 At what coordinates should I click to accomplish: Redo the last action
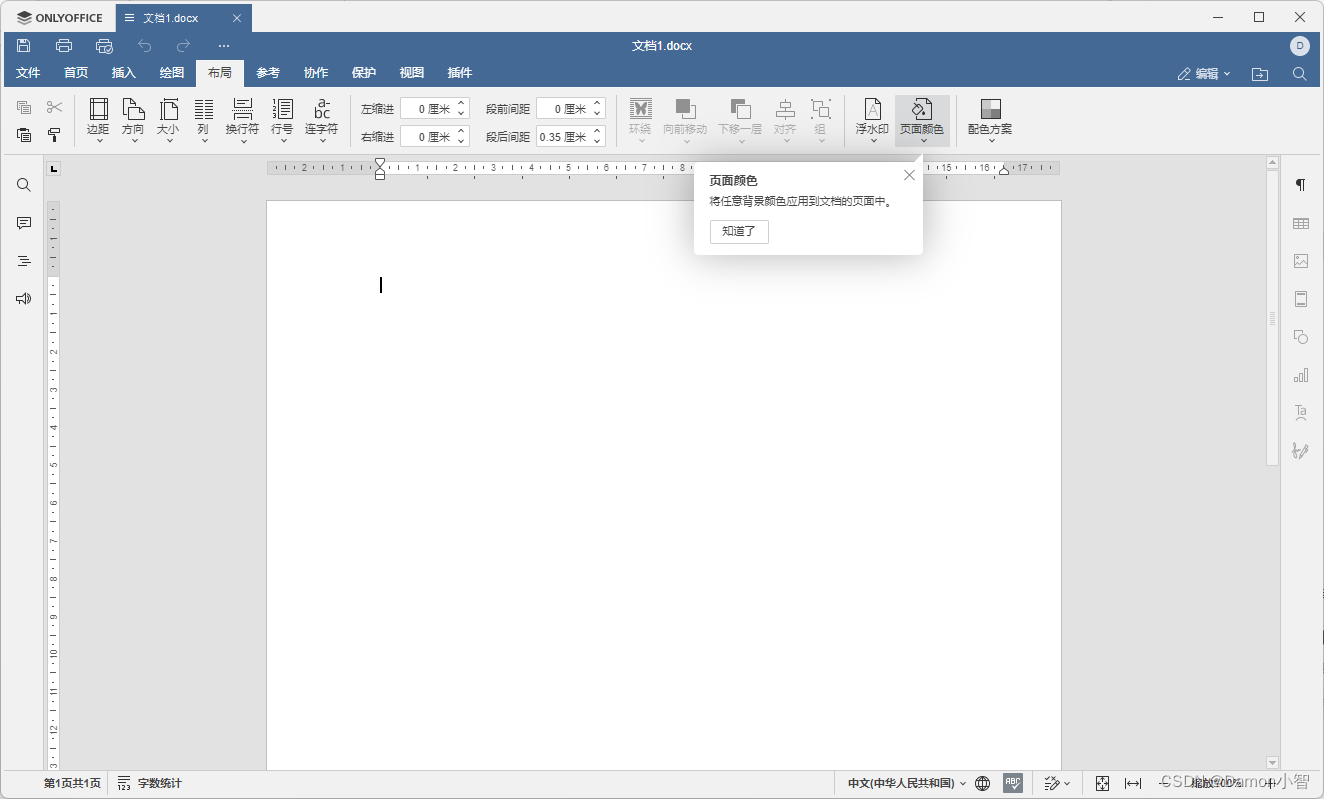(183, 46)
